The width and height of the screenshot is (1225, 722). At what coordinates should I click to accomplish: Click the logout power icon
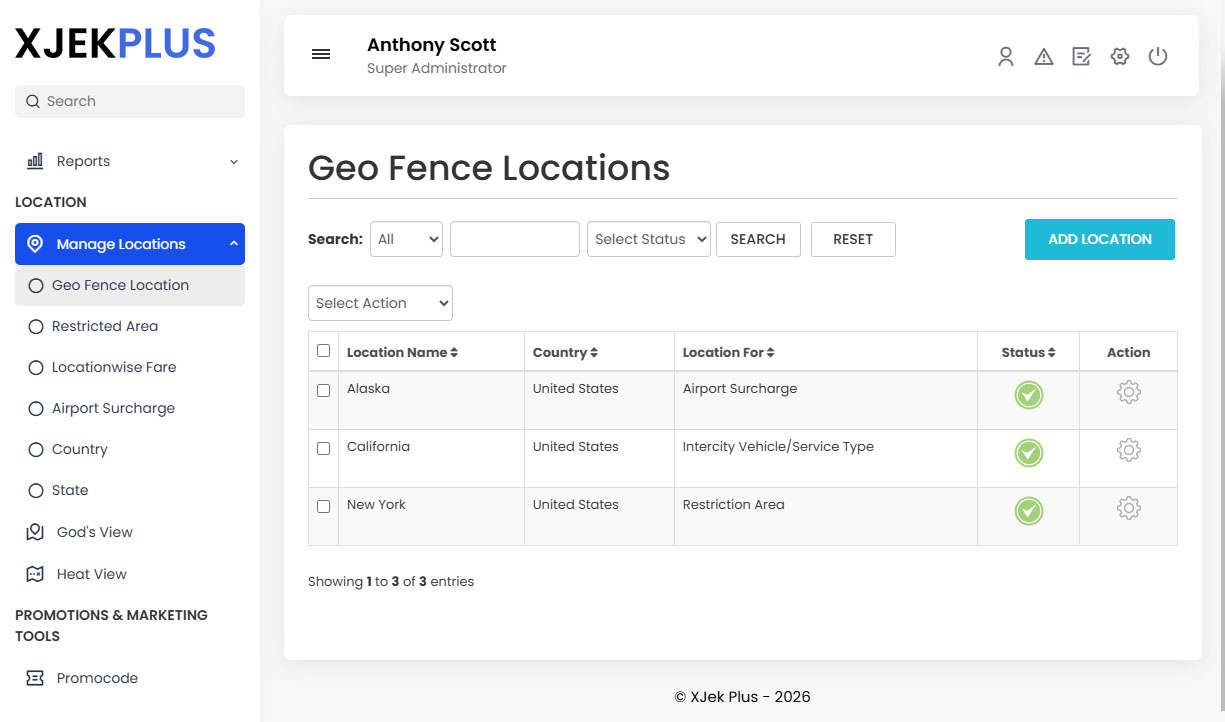[1157, 57]
